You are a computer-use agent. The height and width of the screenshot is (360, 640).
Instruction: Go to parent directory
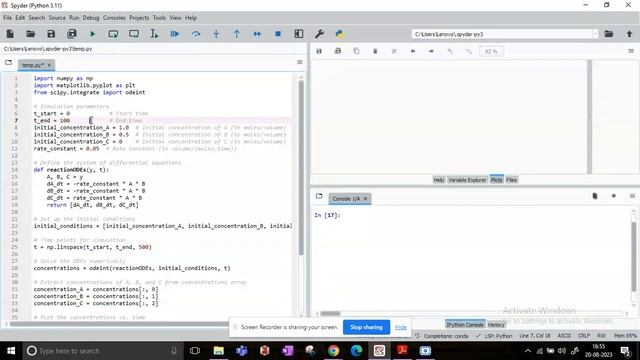(x=629, y=34)
